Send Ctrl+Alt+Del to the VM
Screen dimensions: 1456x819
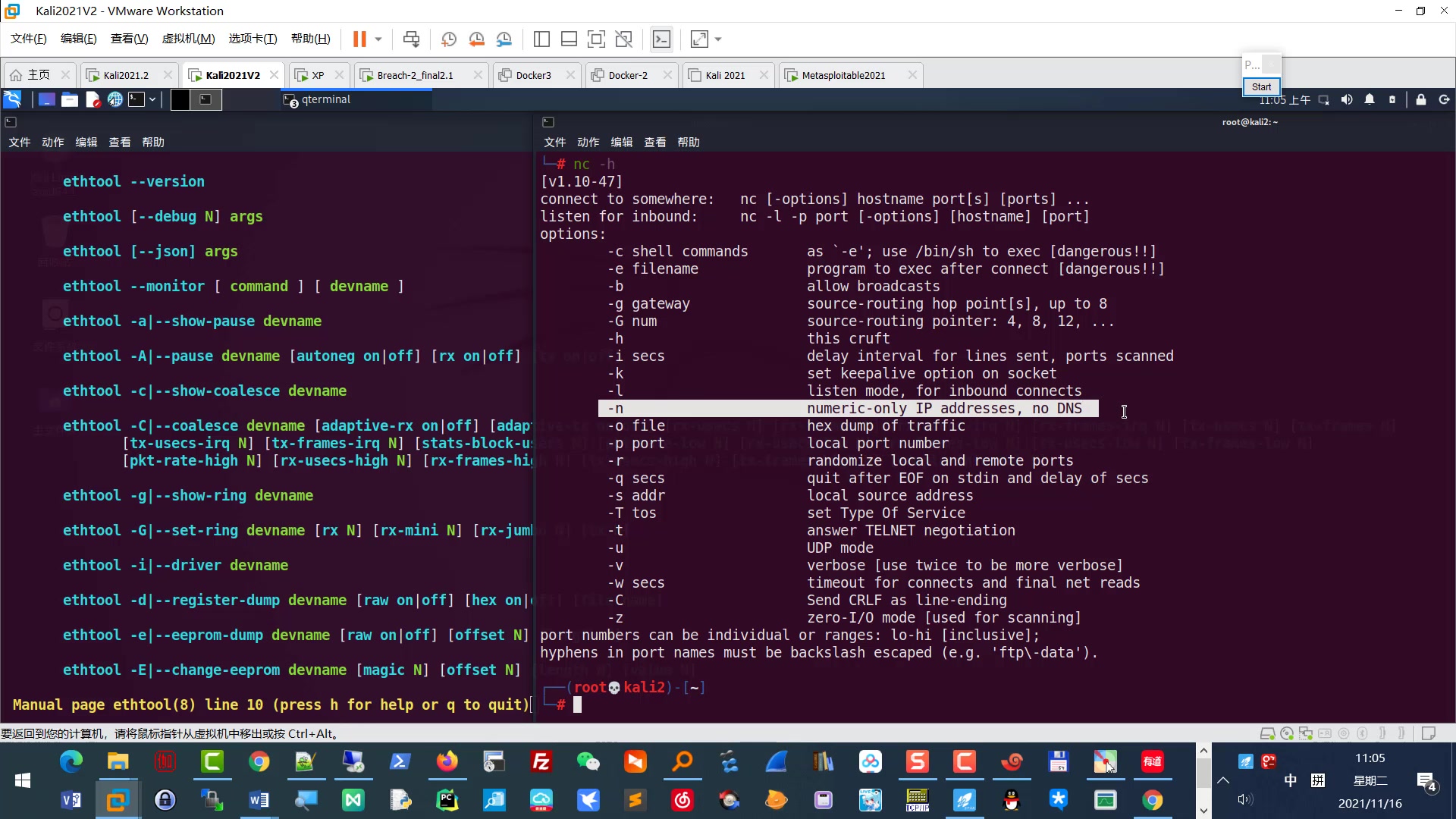pyautogui.click(x=411, y=39)
